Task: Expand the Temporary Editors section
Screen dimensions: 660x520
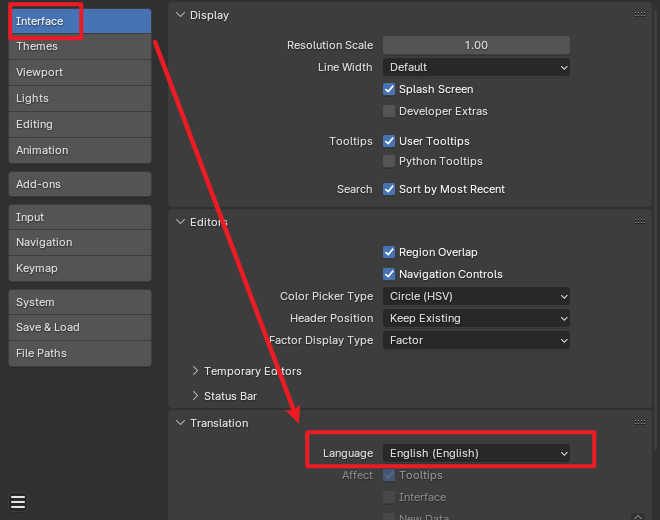Action: [x=252, y=371]
